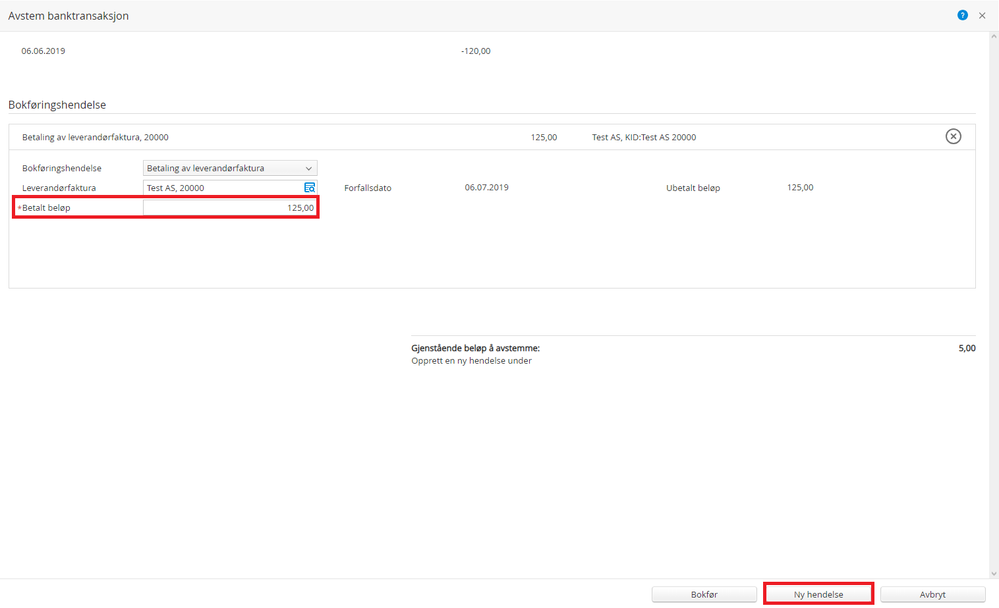Close the Avstem banktransaksjon dialog

point(982,15)
